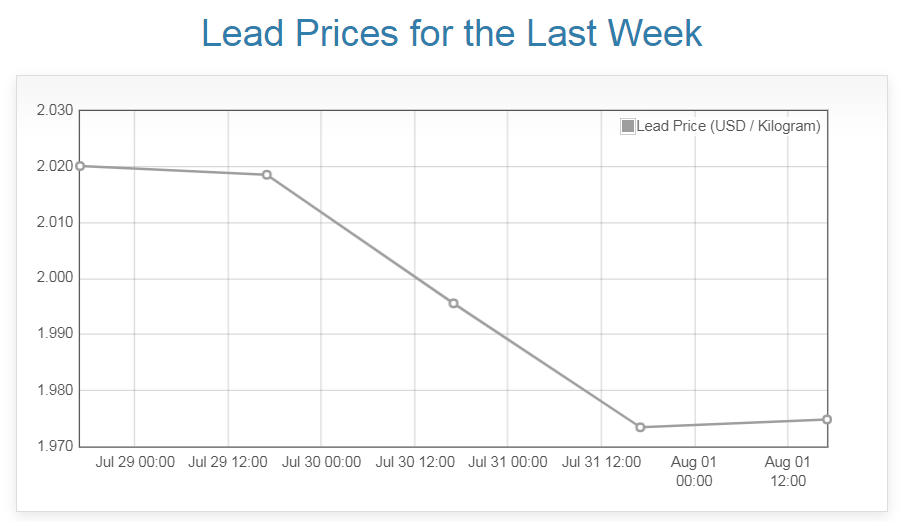Select the "Jul 30 00:00" axis label
Viewport: 901px width, 522px height.
pos(321,462)
